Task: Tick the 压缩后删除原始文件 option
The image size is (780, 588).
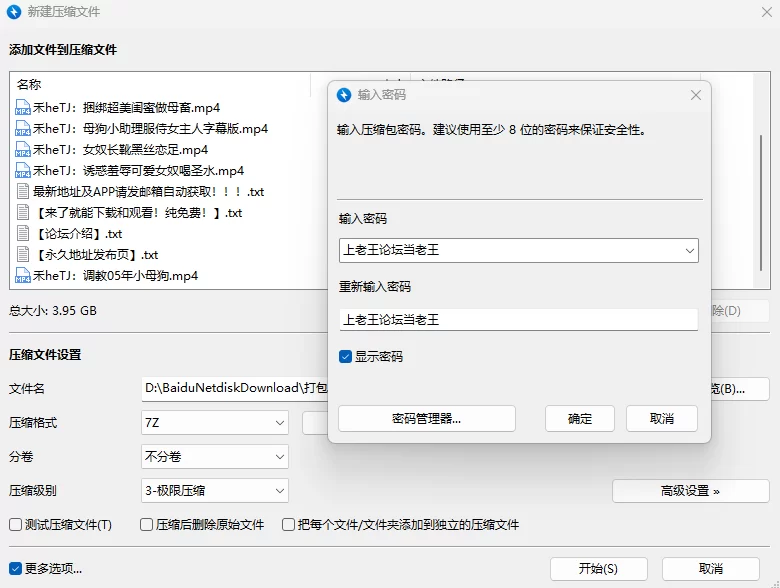Action: [x=146, y=524]
